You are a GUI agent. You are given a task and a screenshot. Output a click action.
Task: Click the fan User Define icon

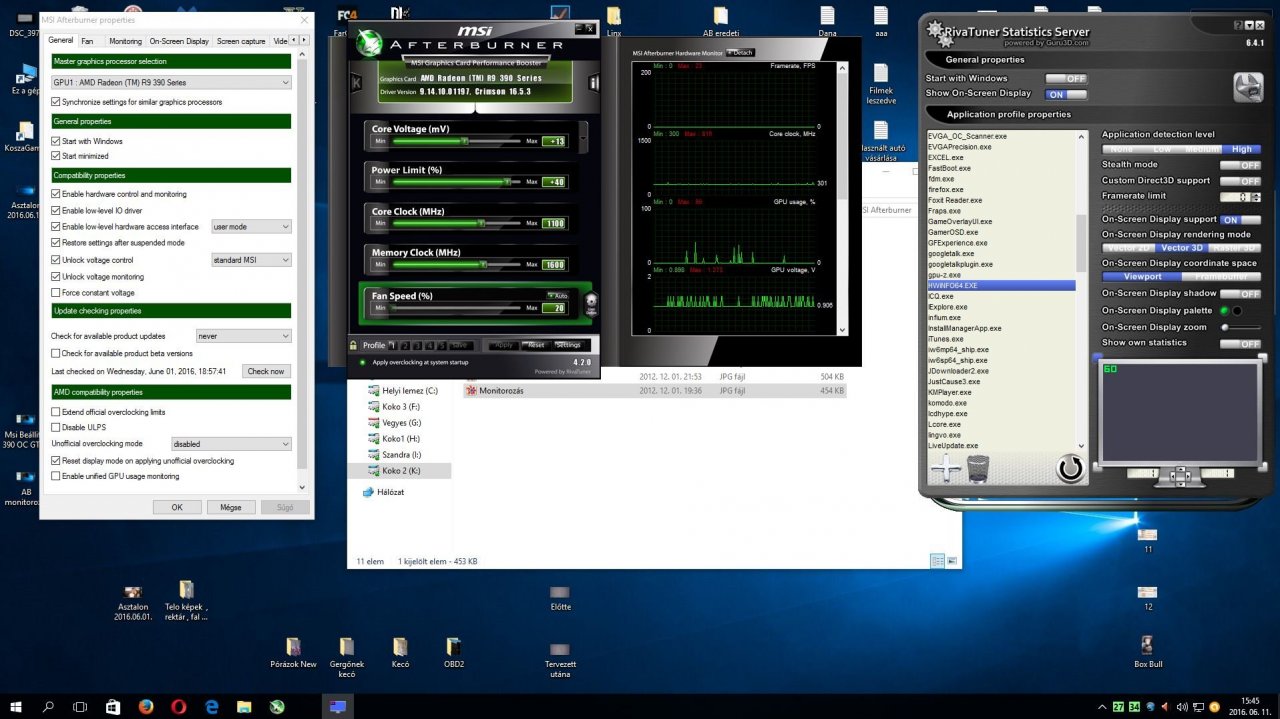click(591, 303)
